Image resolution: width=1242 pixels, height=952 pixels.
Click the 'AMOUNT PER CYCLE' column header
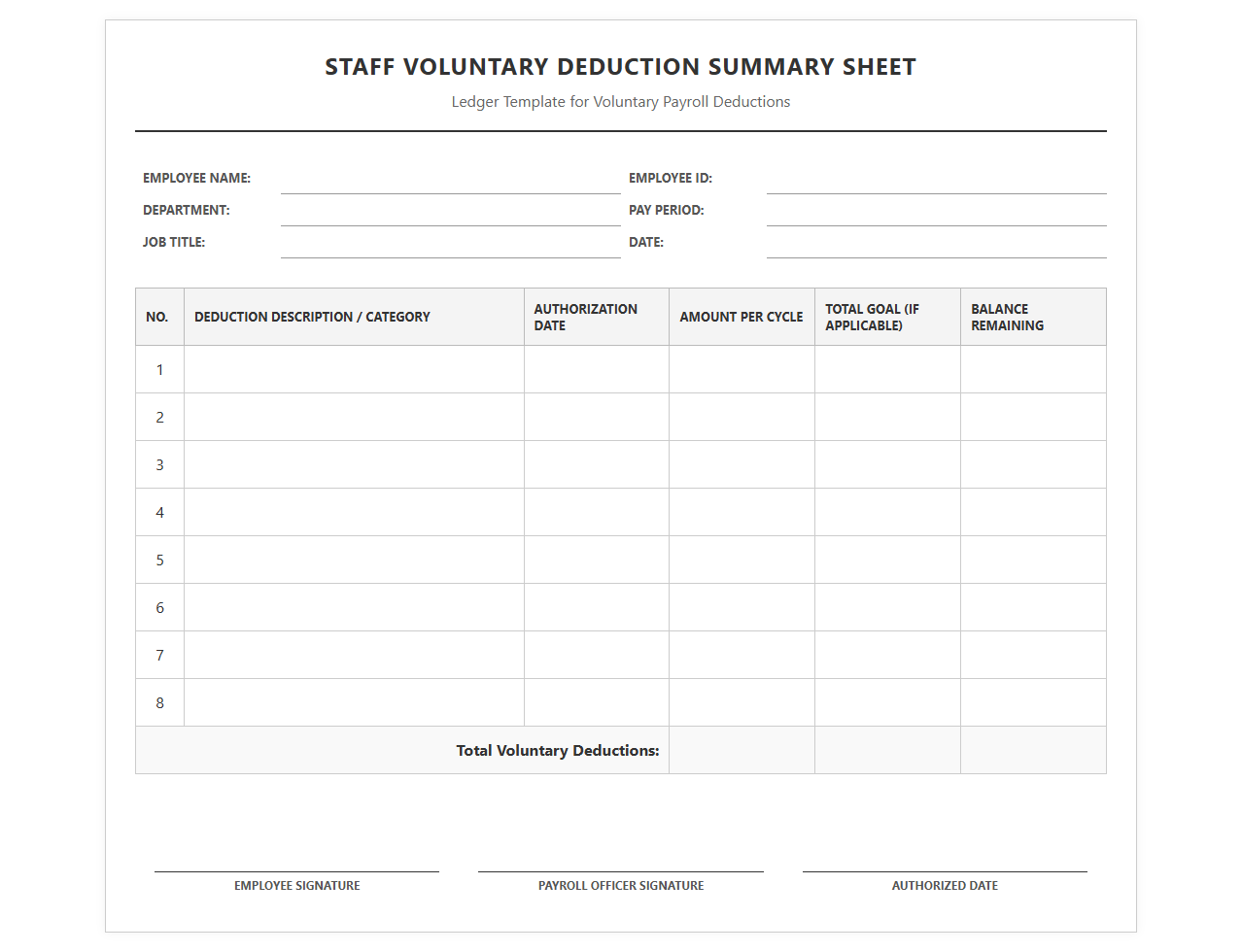742,317
